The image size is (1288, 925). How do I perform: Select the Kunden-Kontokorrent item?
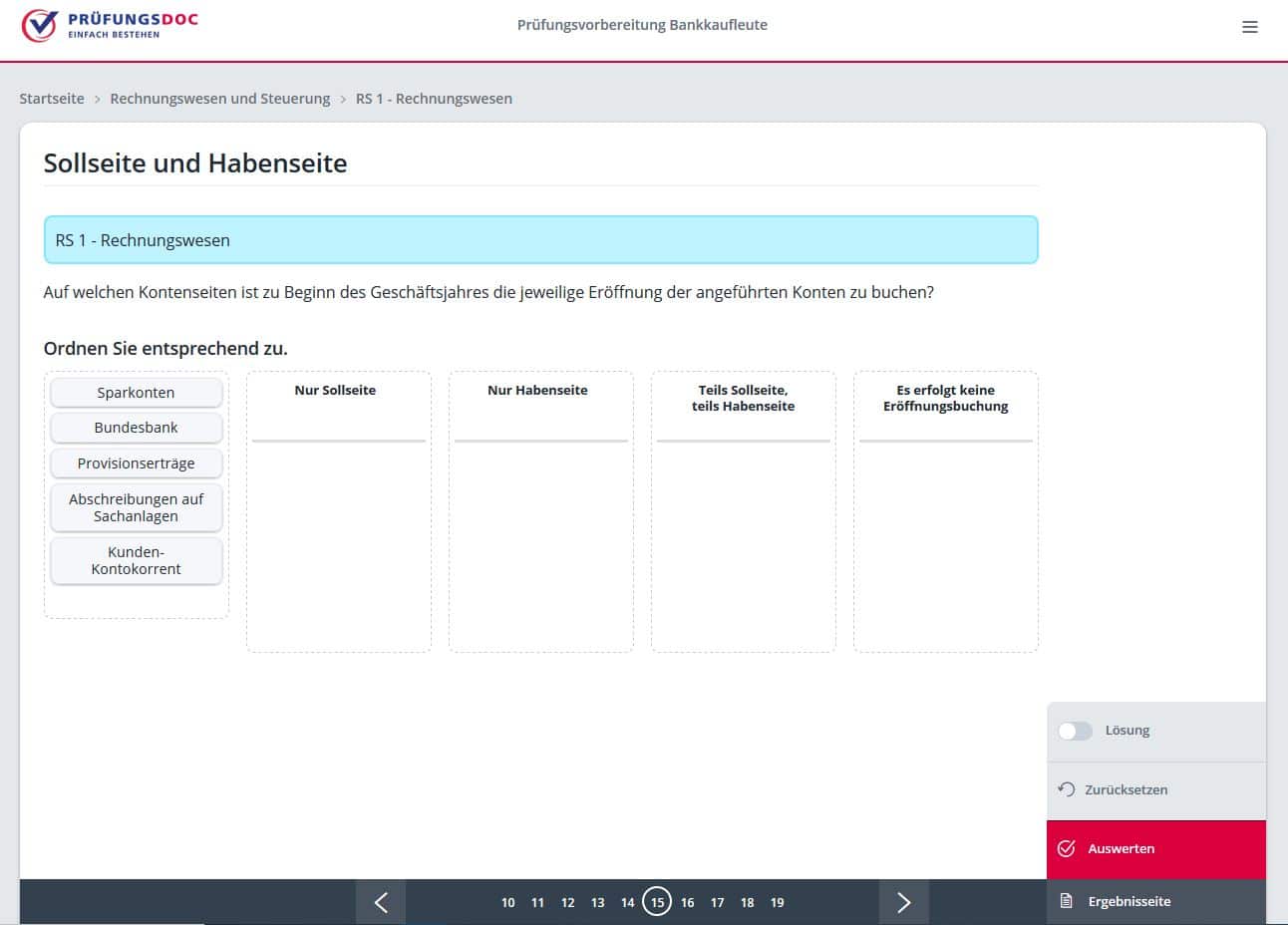pyautogui.click(x=136, y=560)
